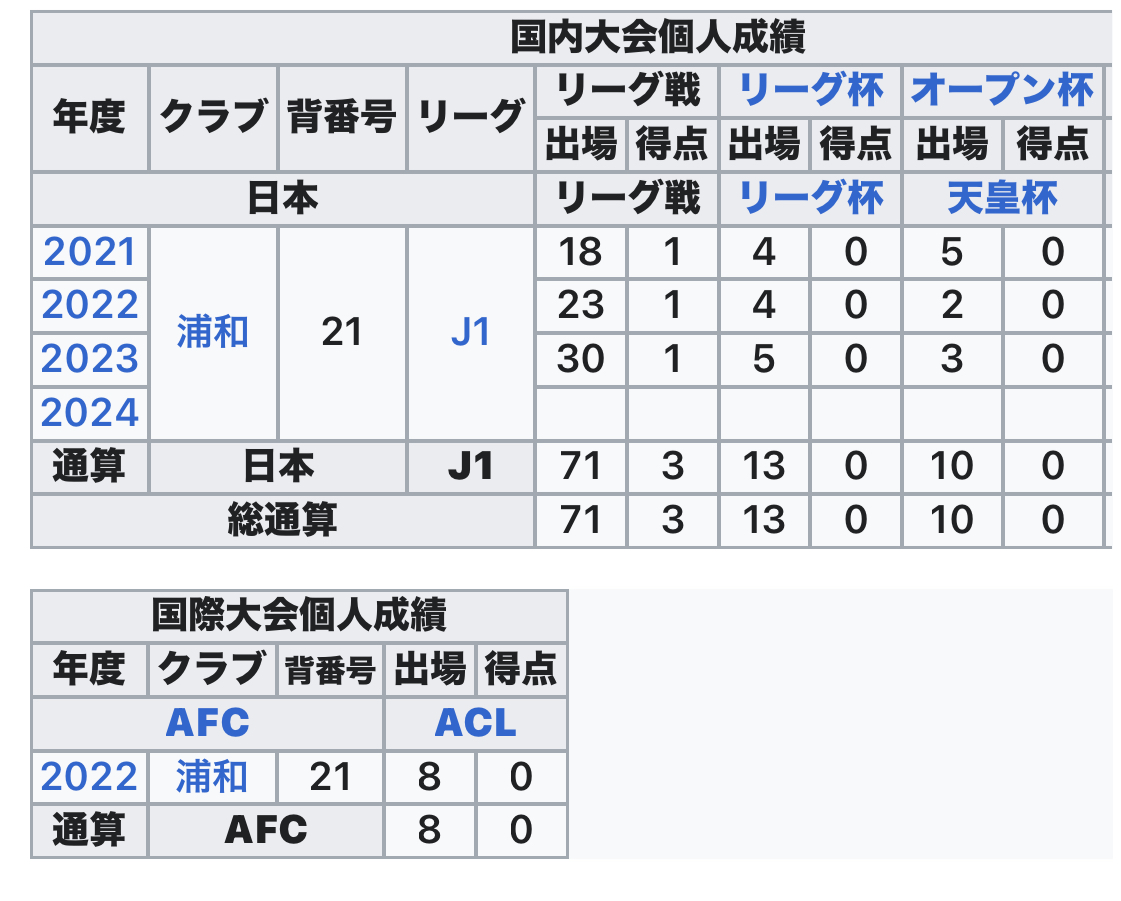Click the リーグ杯 link above the 出場/得点 headers
The image size is (1121, 901).
[810, 92]
